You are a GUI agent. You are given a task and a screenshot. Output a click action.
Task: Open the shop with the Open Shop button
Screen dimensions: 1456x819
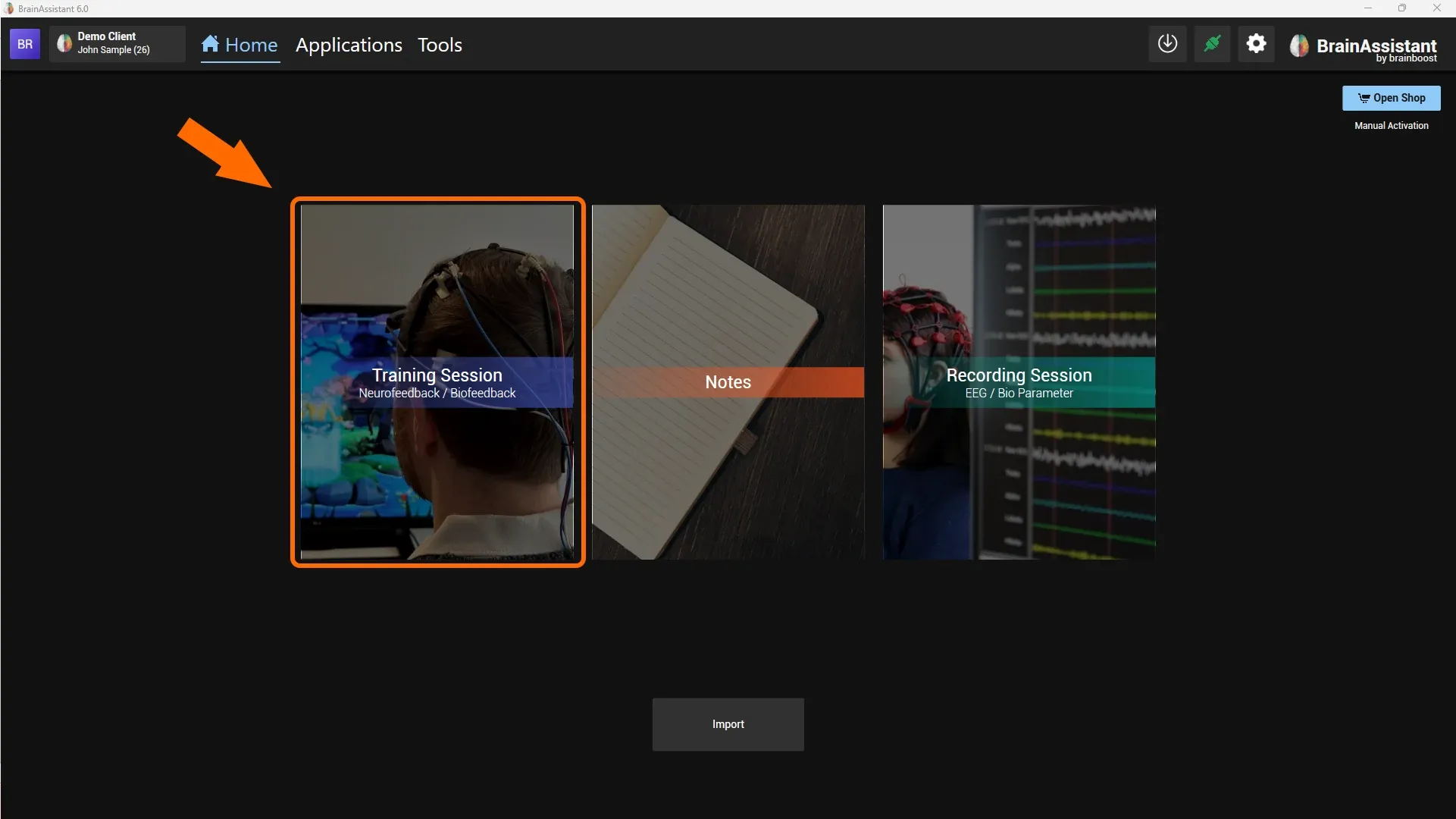pyautogui.click(x=1391, y=98)
